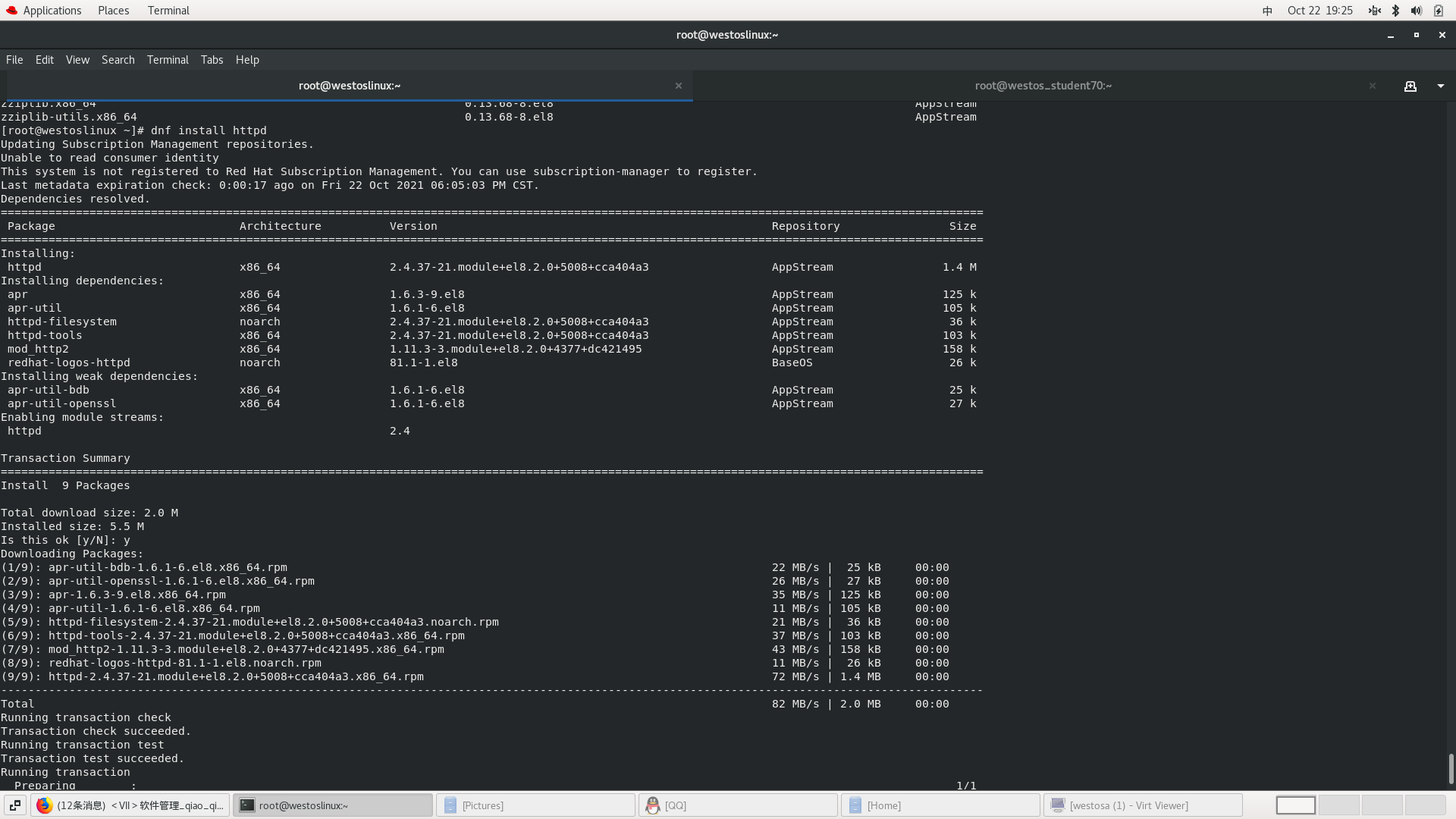The image size is (1456, 819).
Task: Switch to root@westos_student70 tab
Action: 1043,86
